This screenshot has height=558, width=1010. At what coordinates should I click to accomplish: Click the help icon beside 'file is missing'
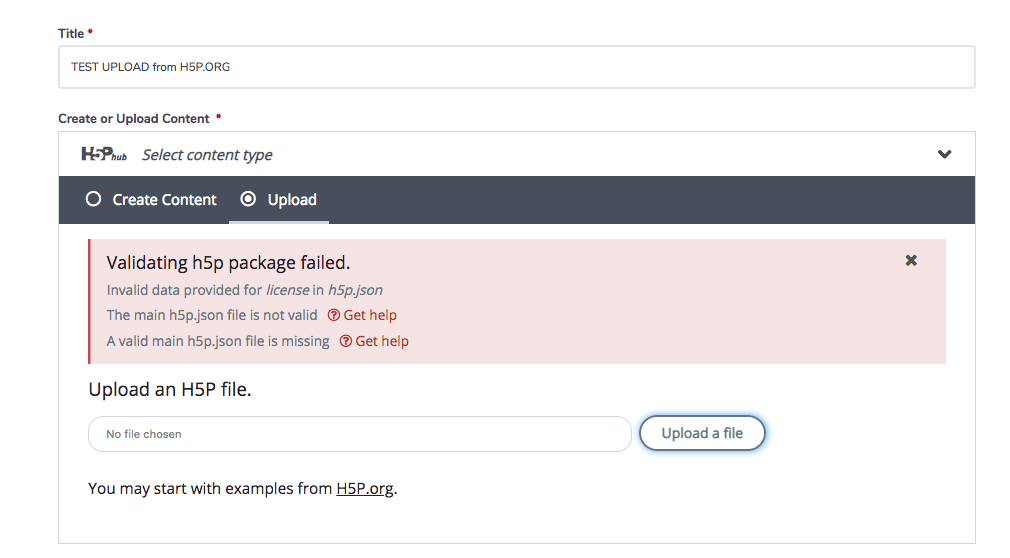coord(346,341)
